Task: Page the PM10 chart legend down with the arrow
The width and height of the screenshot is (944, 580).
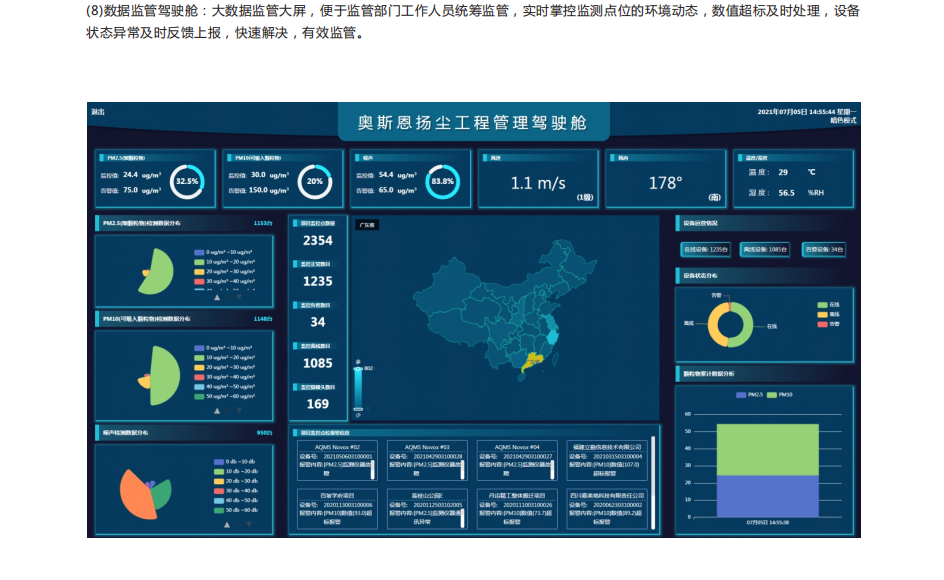Action: tap(239, 411)
